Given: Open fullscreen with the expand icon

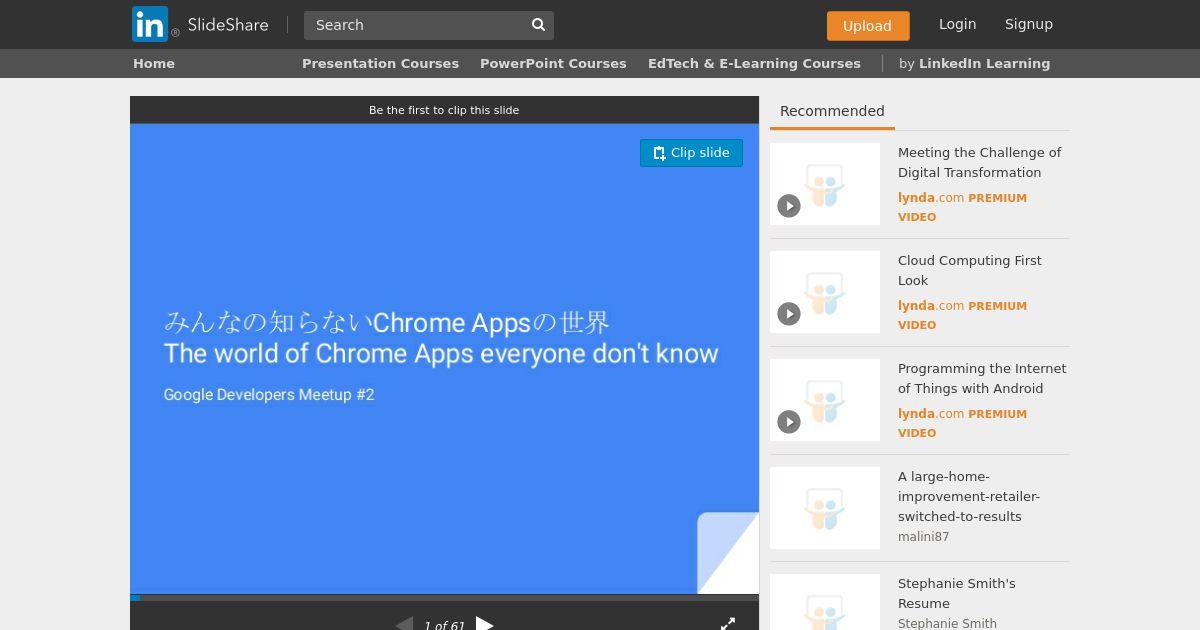Looking at the screenshot, I should tap(728, 624).
